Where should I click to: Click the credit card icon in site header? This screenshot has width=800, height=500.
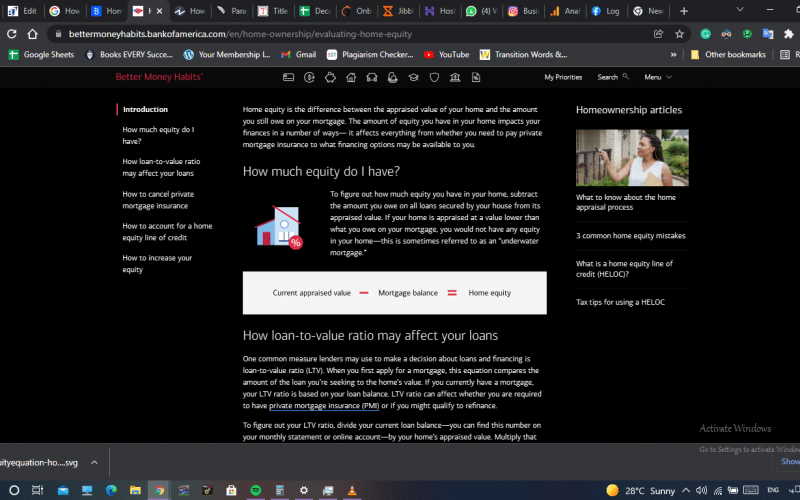pyautogui.click(x=288, y=77)
